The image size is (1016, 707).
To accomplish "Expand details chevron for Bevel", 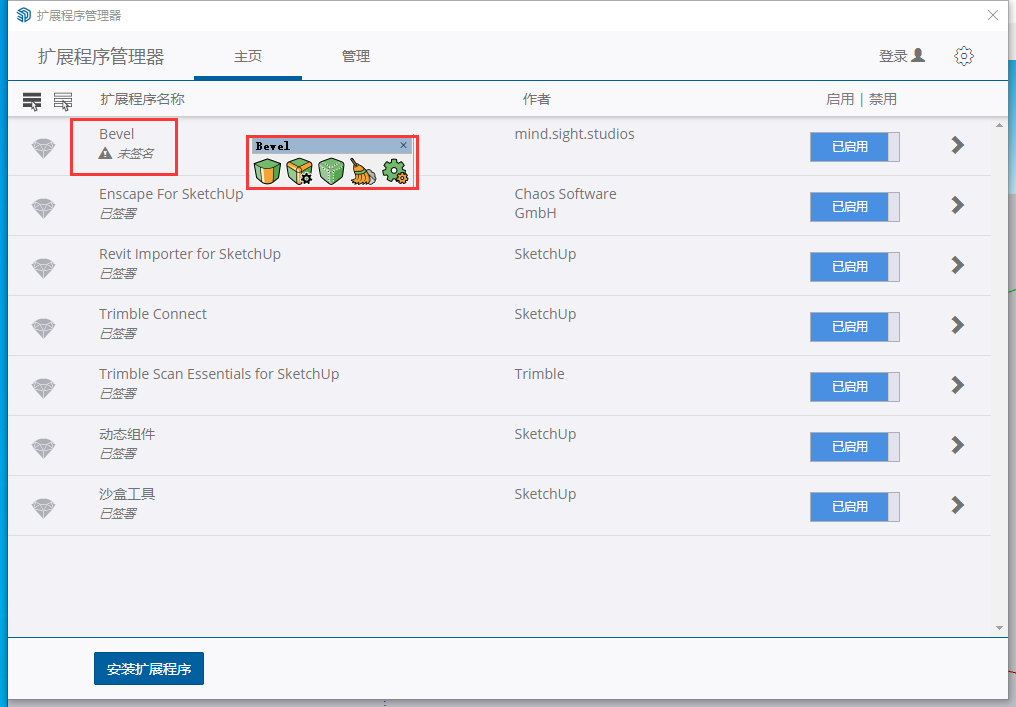I will (958, 145).
